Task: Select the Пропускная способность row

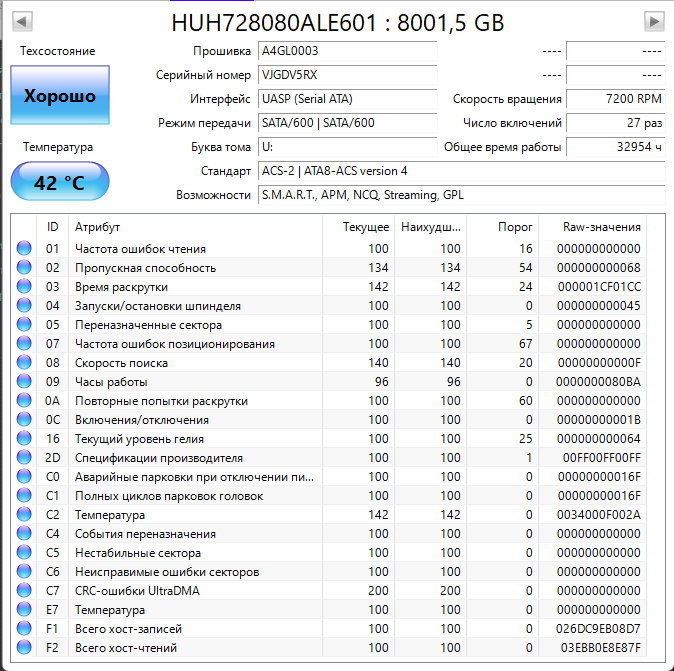Action: 329,267
